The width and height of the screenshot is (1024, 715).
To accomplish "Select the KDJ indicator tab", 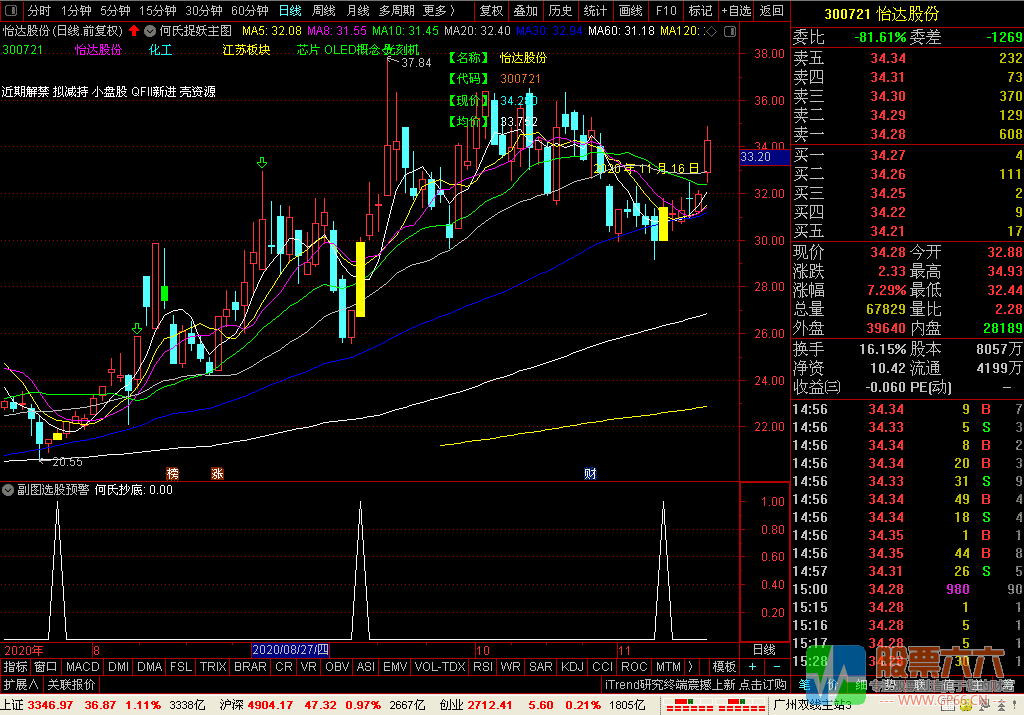I will coord(572,666).
